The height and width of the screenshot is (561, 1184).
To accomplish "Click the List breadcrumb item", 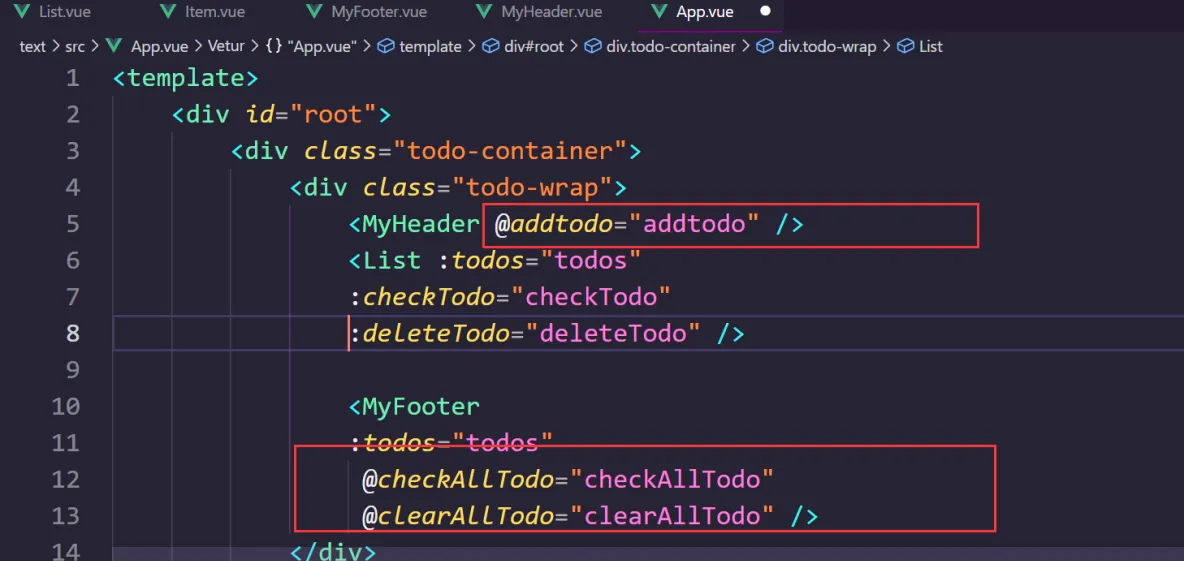I will (x=930, y=47).
